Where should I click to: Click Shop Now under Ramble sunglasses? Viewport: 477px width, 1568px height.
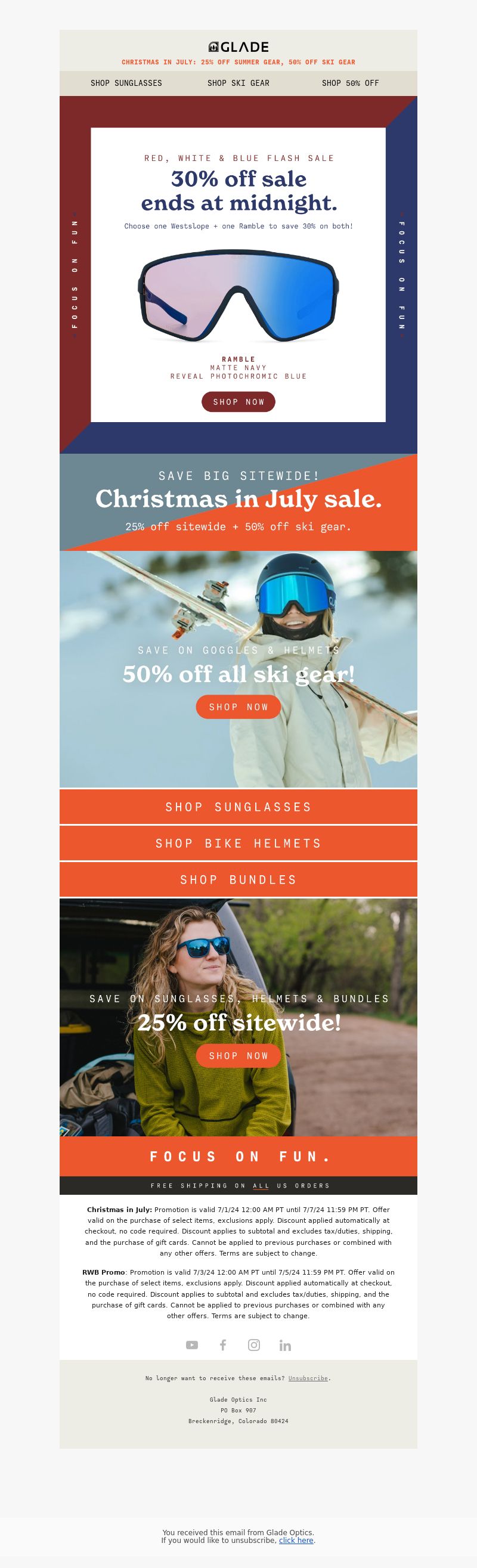[238, 402]
